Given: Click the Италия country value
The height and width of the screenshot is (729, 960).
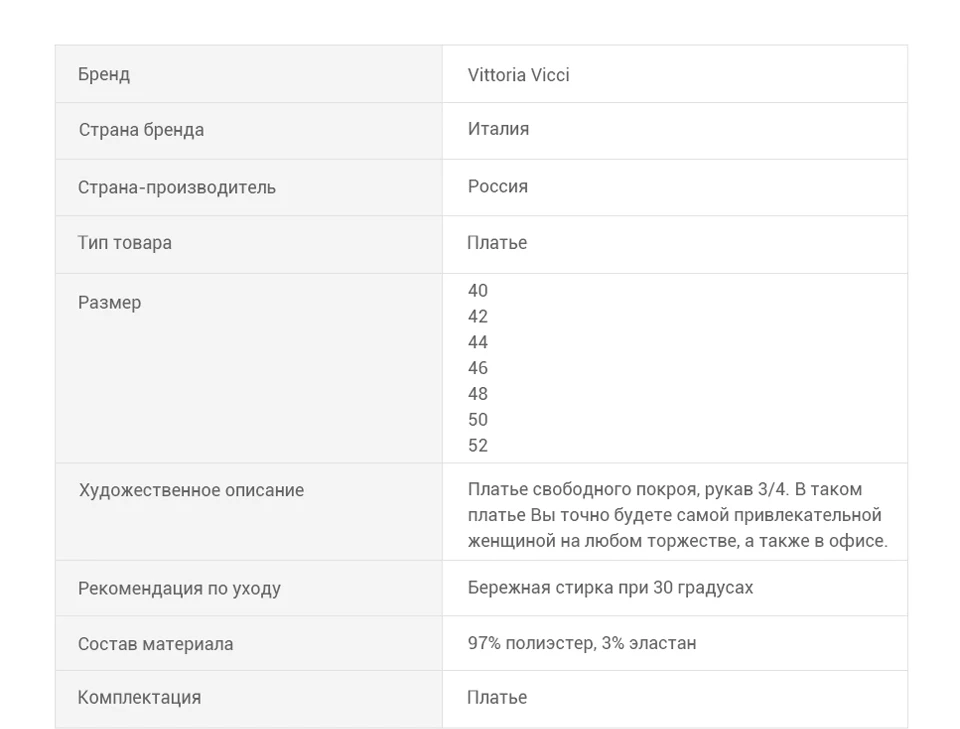Looking at the screenshot, I should point(498,129).
